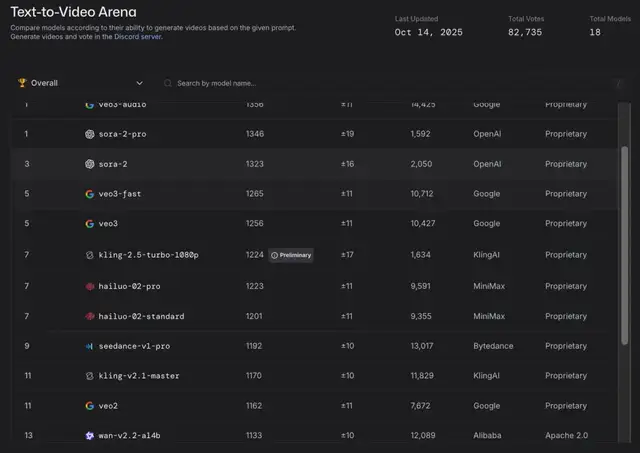
Task: Click the Google logo beside veo2
Action: point(90,406)
